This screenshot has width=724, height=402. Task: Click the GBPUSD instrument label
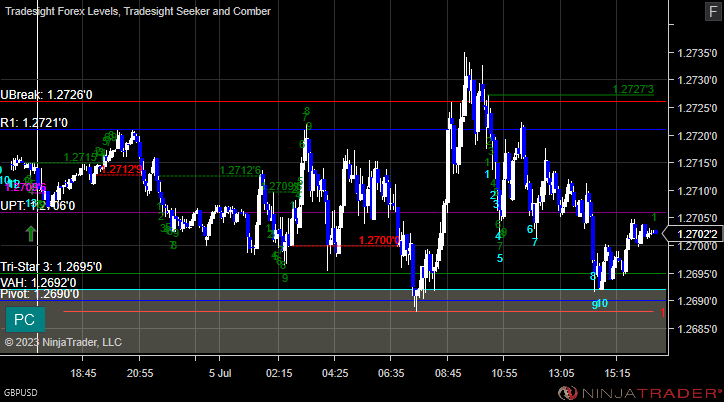21,393
